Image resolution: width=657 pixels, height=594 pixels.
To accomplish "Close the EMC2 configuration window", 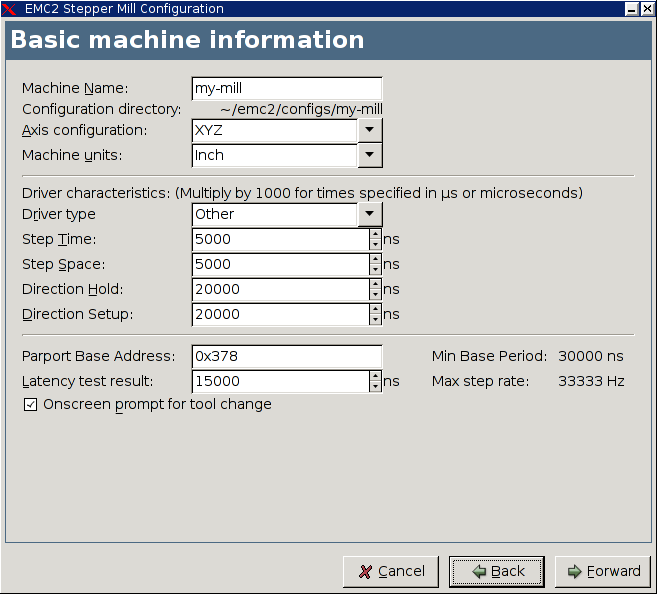I will pos(647,9).
